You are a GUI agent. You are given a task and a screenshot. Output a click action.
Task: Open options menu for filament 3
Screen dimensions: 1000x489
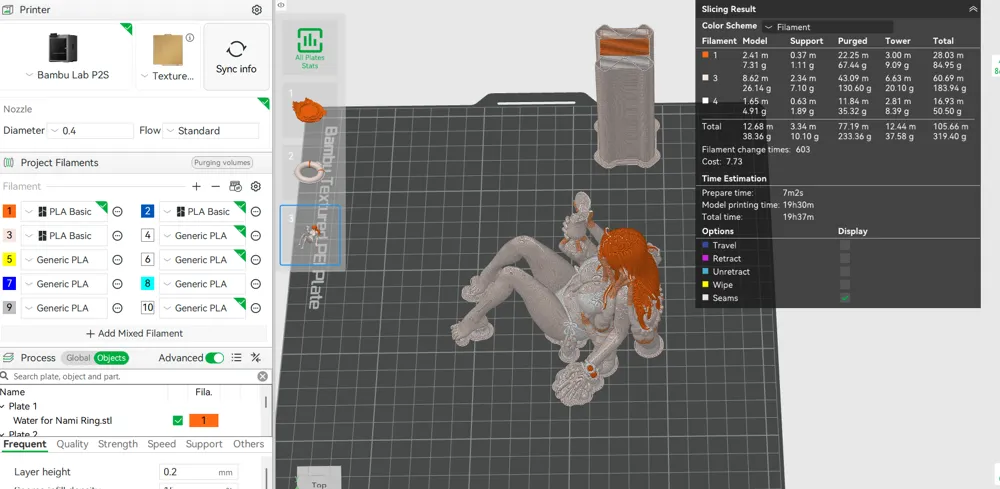point(117,236)
